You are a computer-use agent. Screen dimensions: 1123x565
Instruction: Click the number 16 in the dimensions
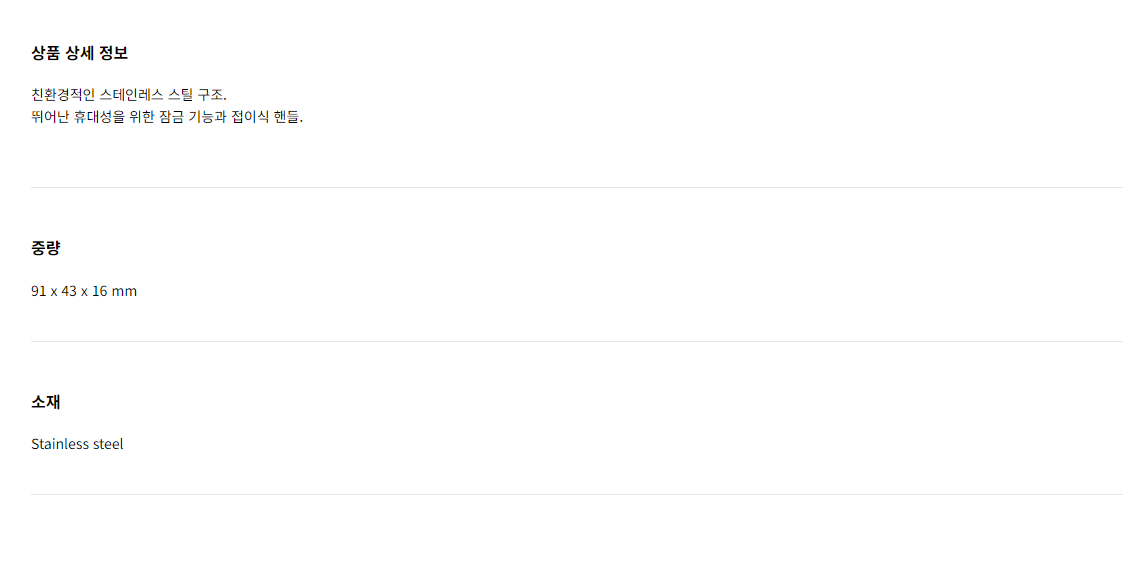(x=100, y=291)
